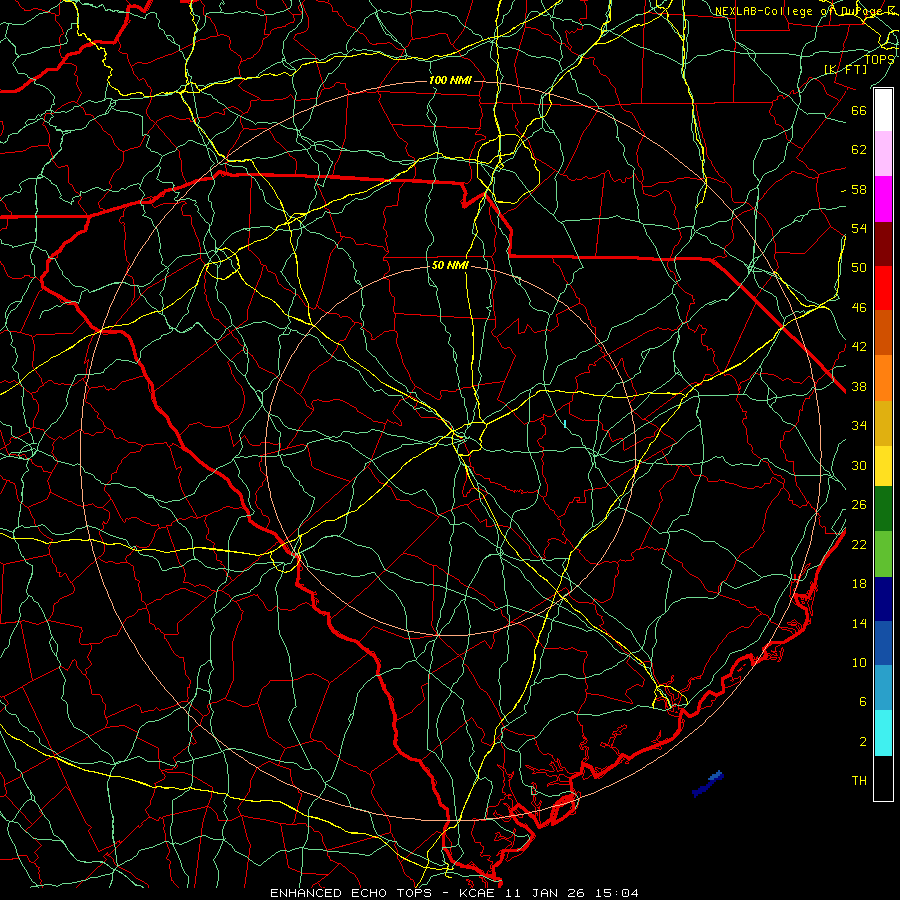Click the 50 NMI range ring label
Image resolution: width=900 pixels, height=900 pixels.
[x=450, y=265]
